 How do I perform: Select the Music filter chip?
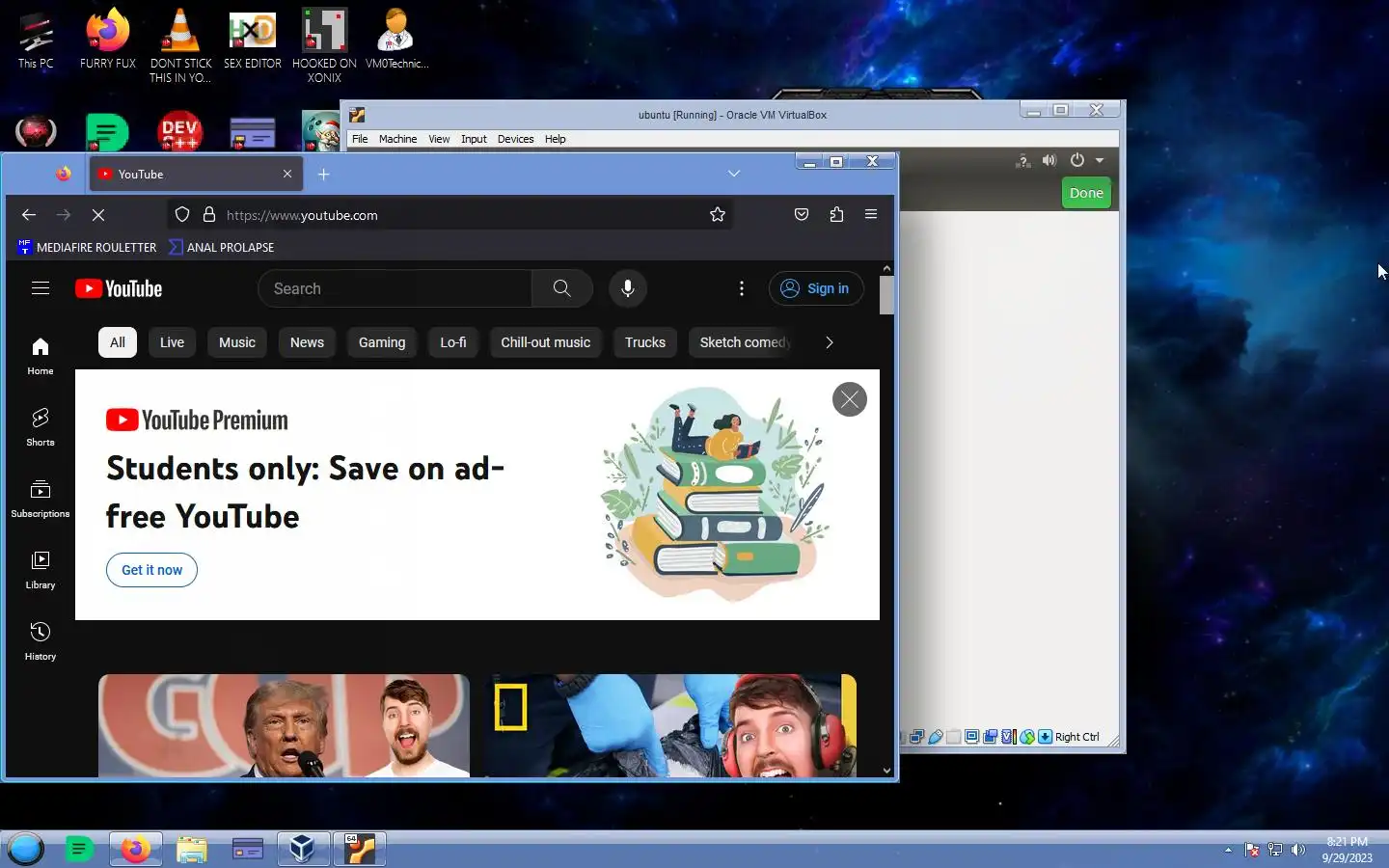coord(237,342)
